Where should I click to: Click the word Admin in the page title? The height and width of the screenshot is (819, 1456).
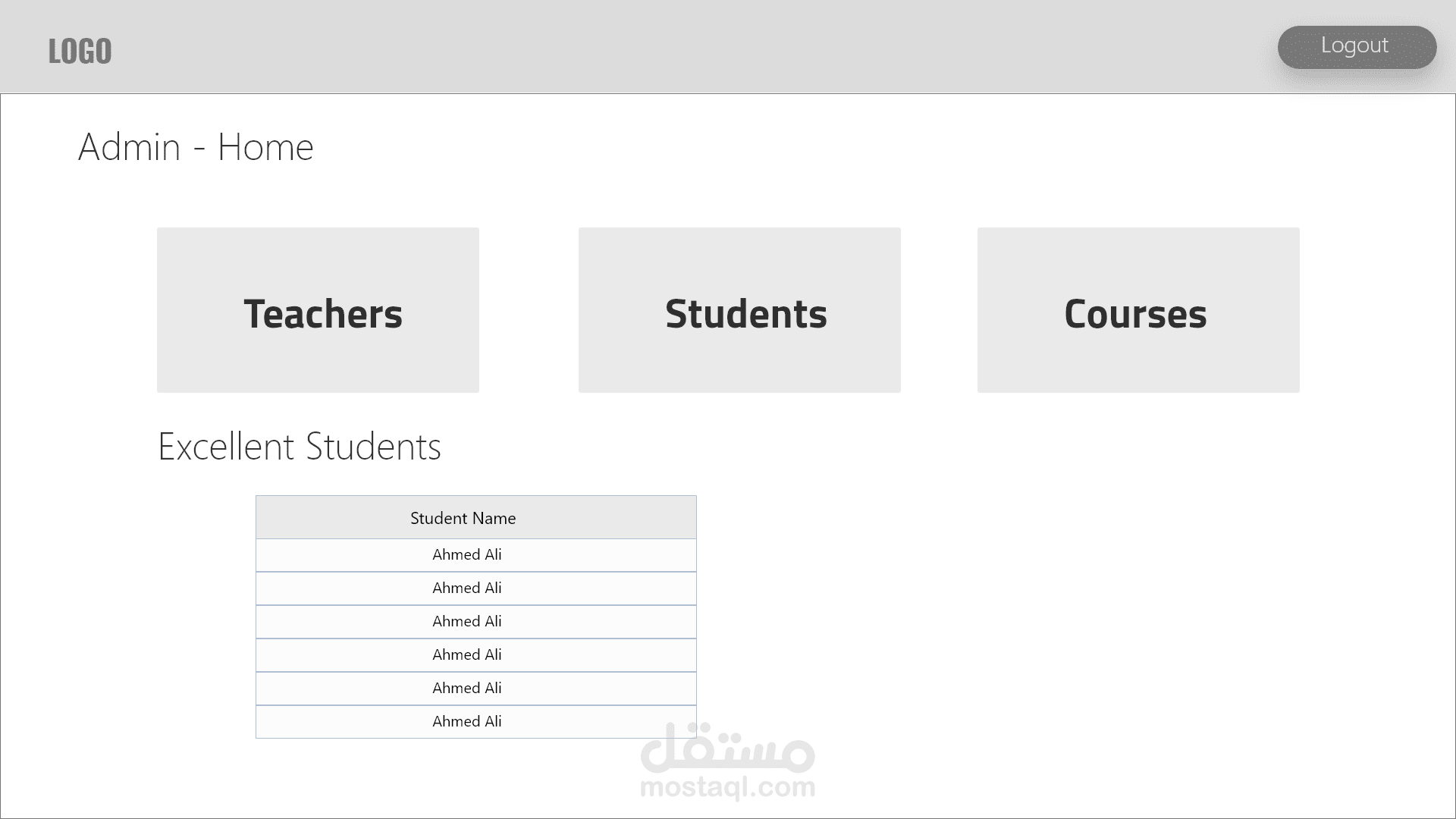click(x=129, y=147)
